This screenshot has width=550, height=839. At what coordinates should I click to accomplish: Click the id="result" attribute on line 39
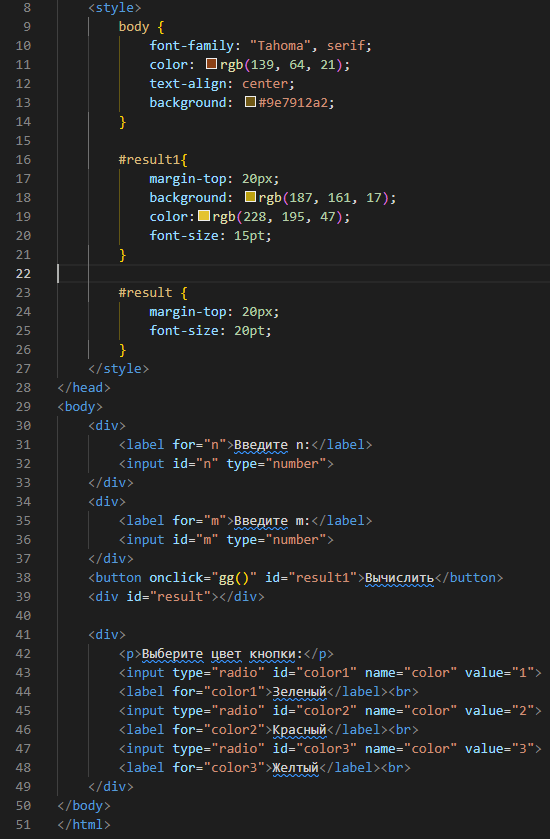click(169, 596)
